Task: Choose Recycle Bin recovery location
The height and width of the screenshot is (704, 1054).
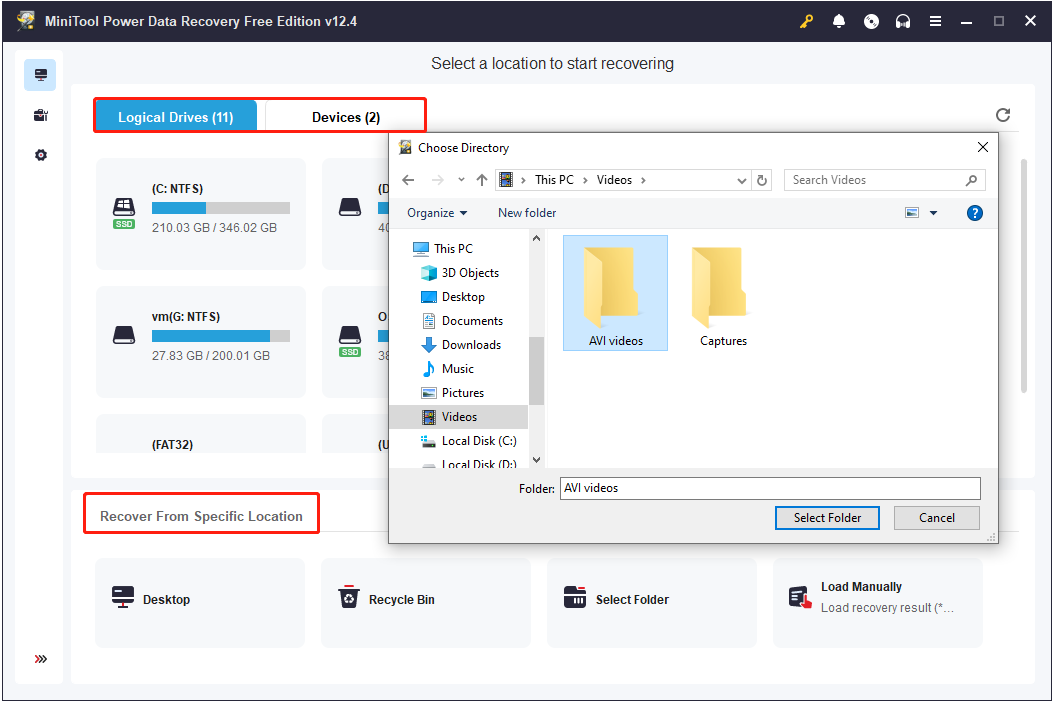Action: (x=425, y=602)
